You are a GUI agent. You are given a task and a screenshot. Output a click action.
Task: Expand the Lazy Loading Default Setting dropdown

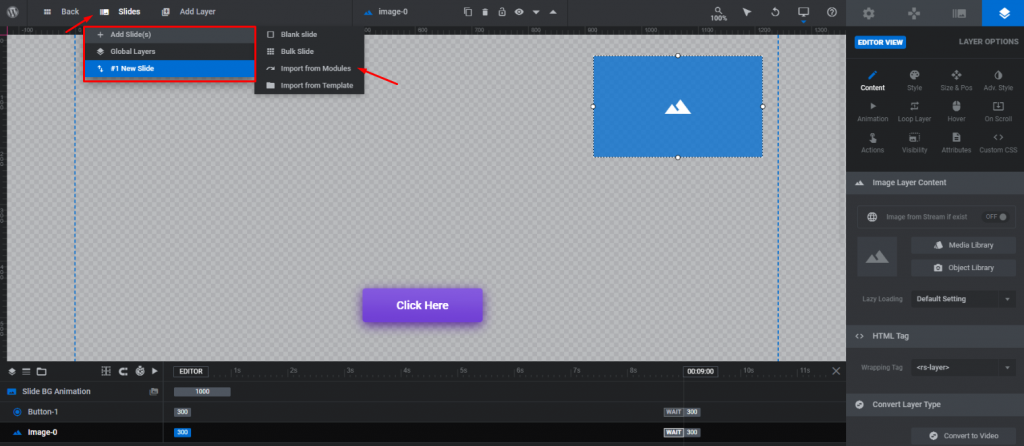tap(963, 299)
